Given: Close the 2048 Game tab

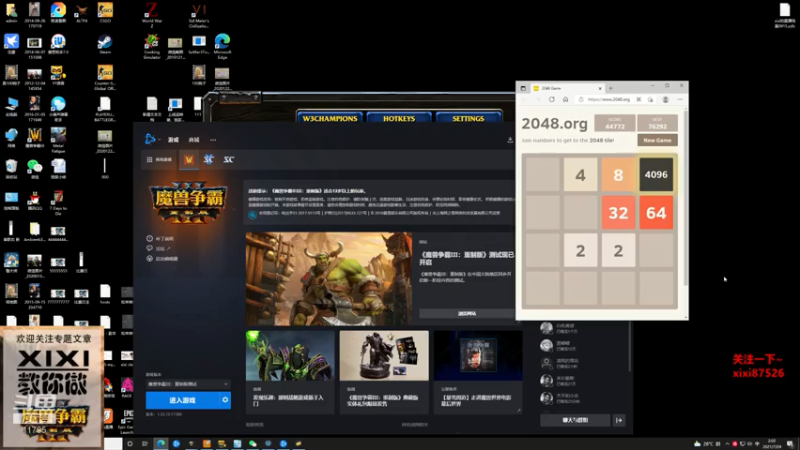Looking at the screenshot, I should click(x=600, y=88).
